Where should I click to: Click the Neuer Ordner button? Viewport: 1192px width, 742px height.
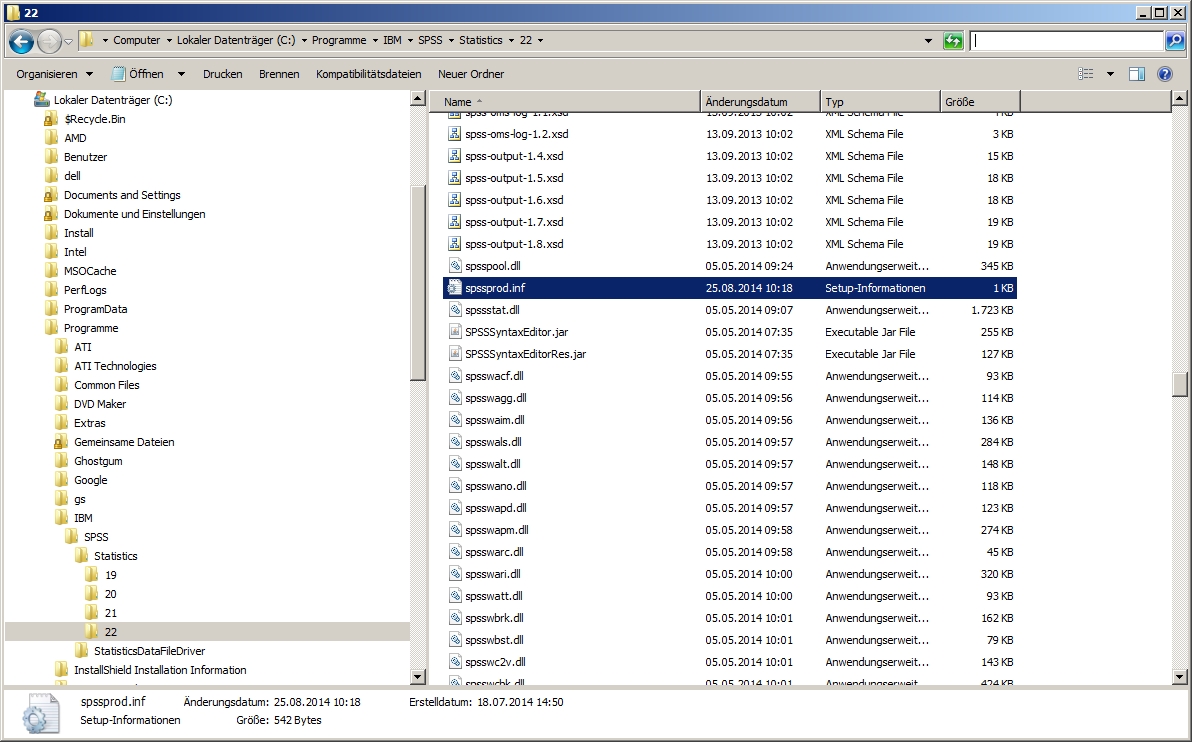(471, 74)
